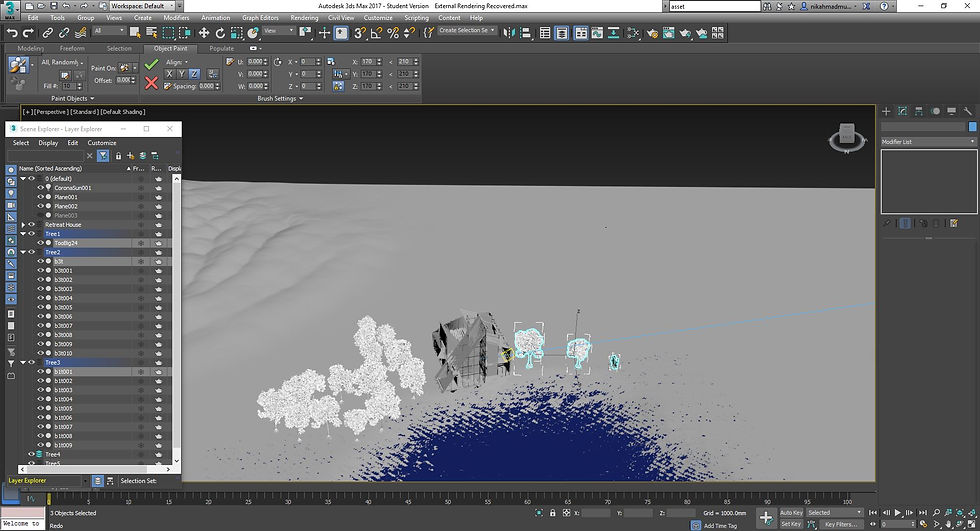Open the Rendering menu

pos(304,18)
